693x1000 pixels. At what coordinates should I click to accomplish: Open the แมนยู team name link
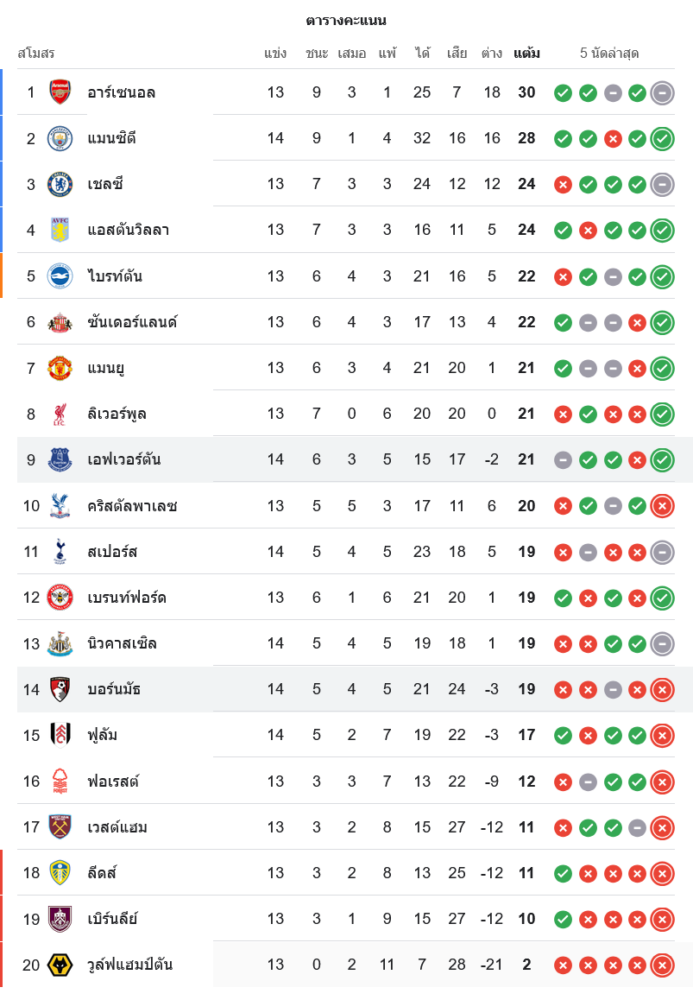tap(106, 368)
